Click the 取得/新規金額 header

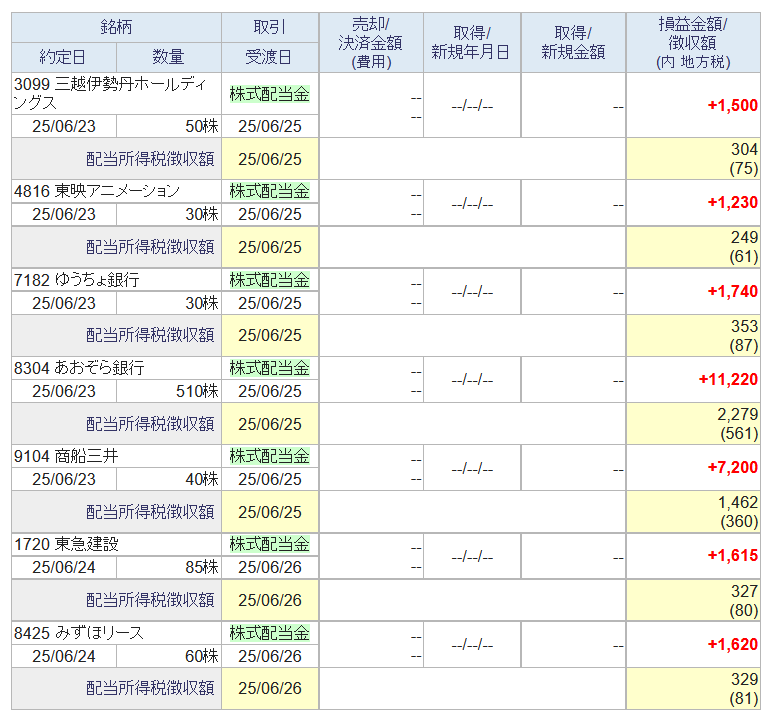coord(573,42)
